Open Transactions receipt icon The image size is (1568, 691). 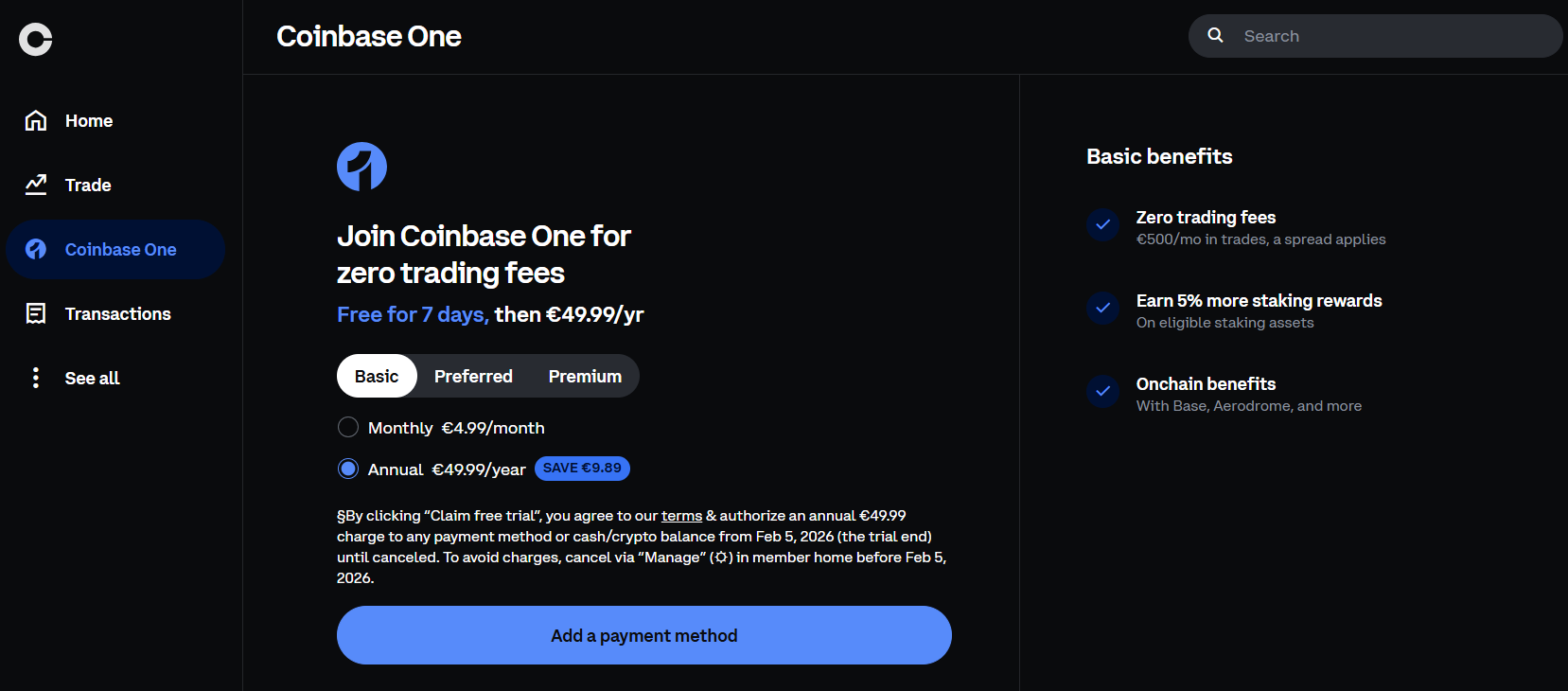[36, 313]
